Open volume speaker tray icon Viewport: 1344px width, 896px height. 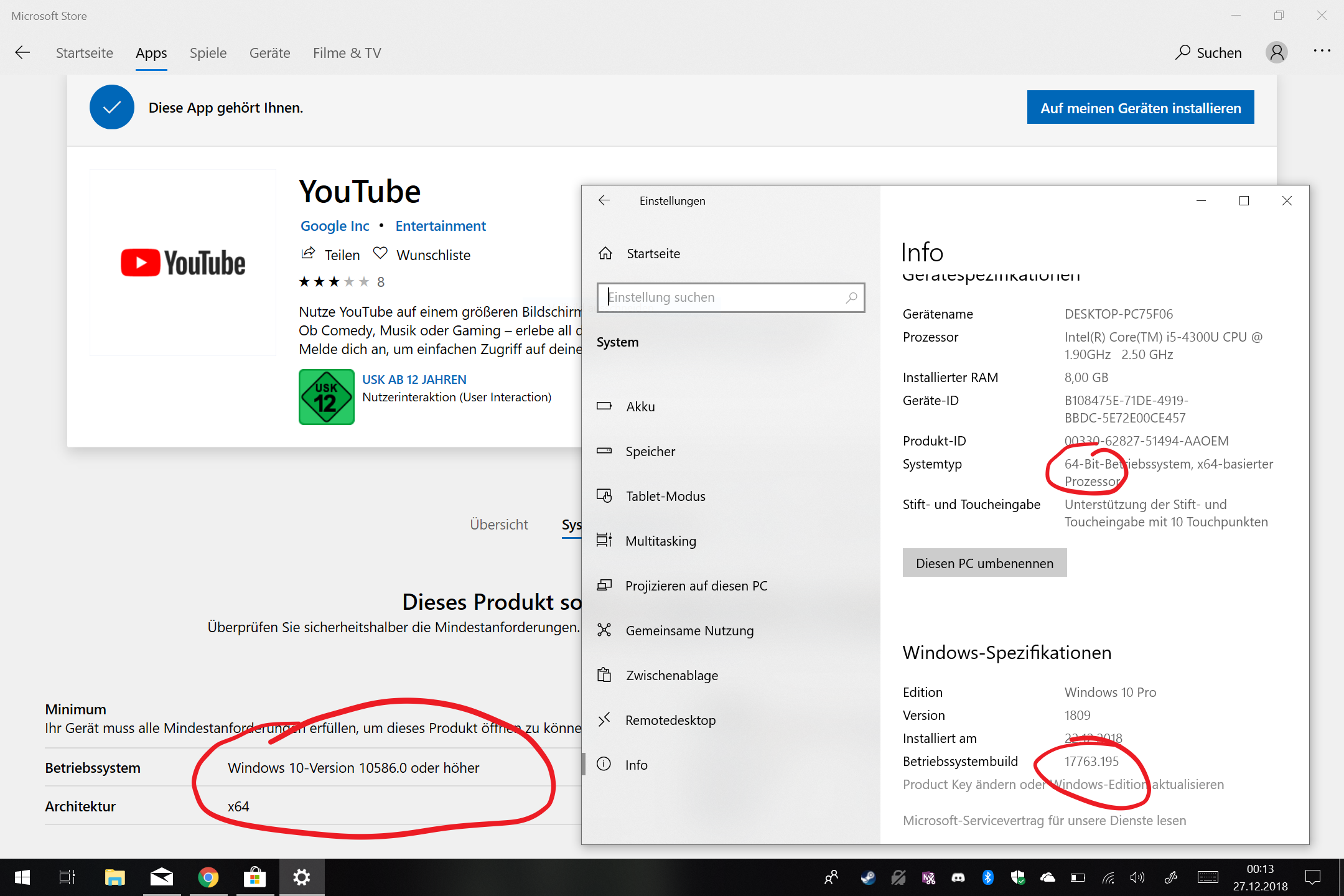[1137, 877]
